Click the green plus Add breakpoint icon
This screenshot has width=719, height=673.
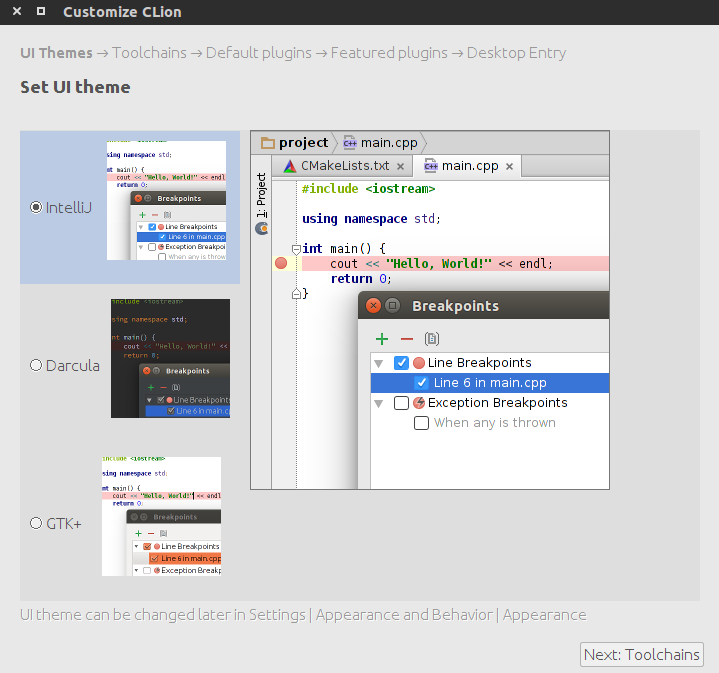[x=382, y=339]
